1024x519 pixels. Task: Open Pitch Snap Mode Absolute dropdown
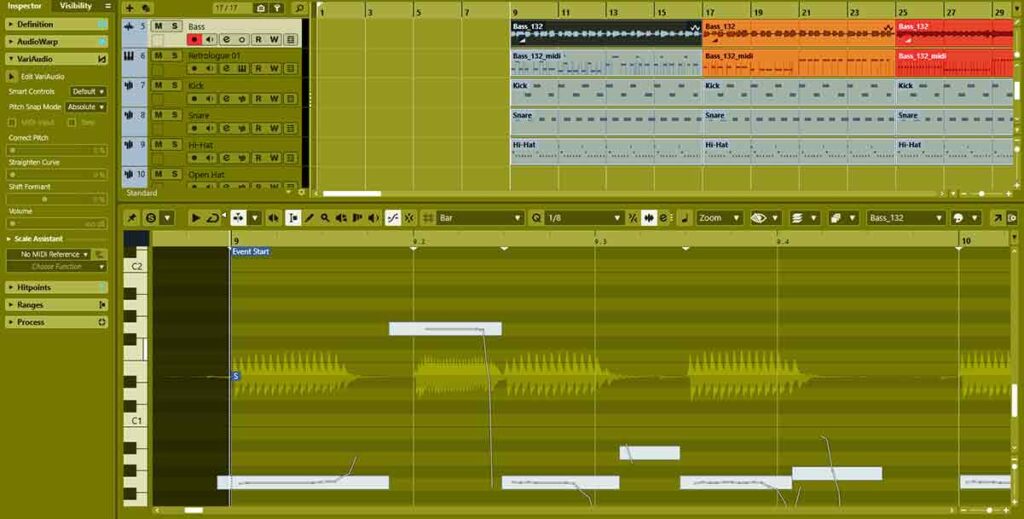click(86, 107)
